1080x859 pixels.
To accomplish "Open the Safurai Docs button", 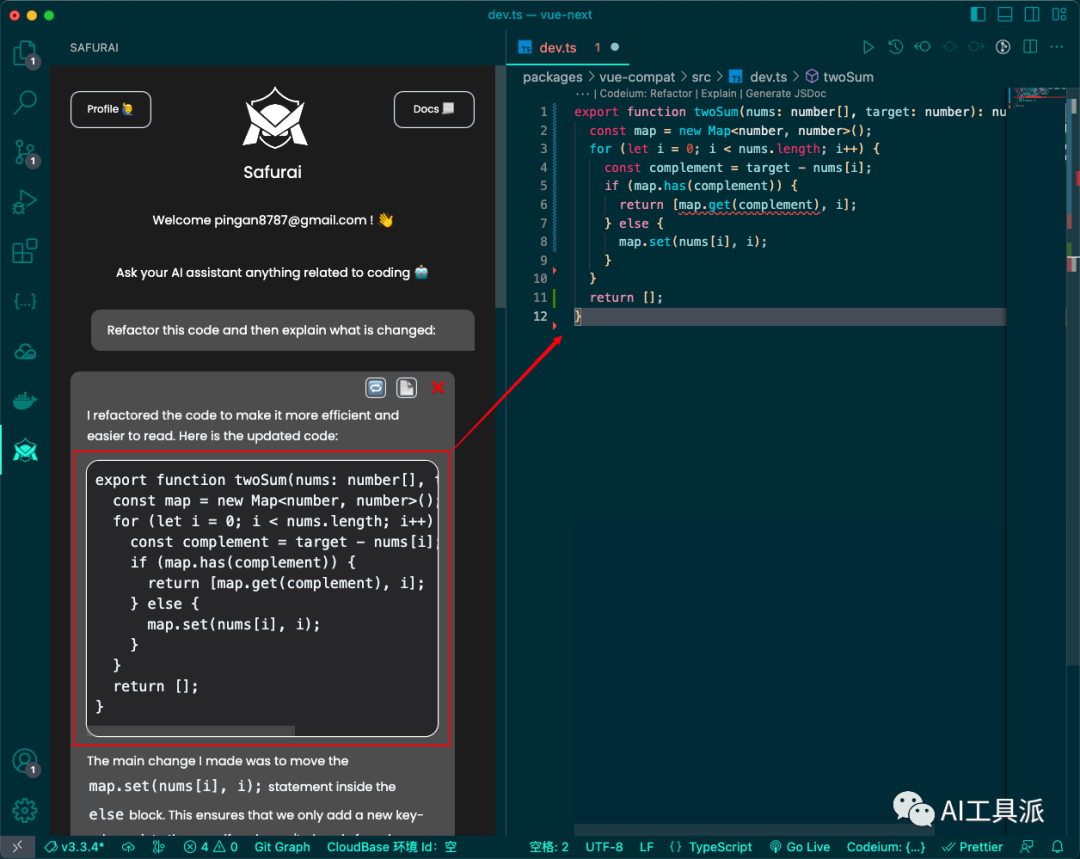I will [434, 110].
